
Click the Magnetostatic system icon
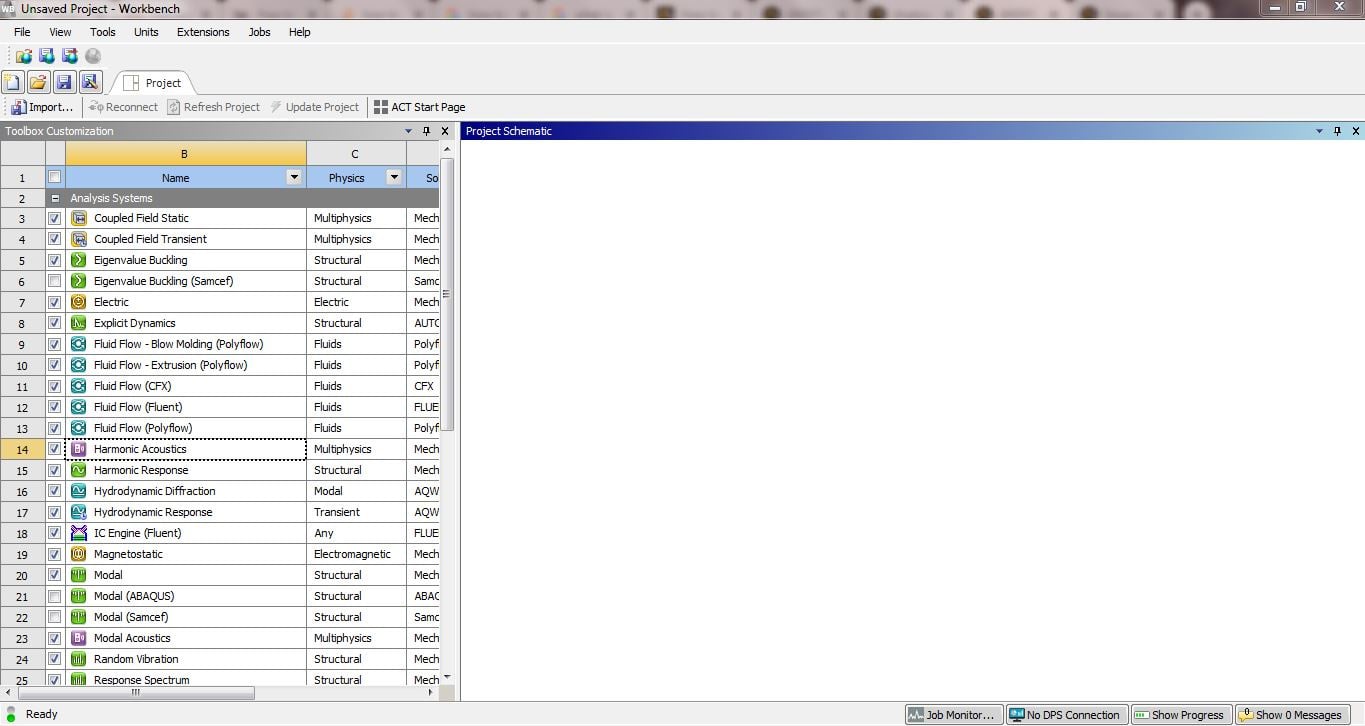[x=79, y=554]
